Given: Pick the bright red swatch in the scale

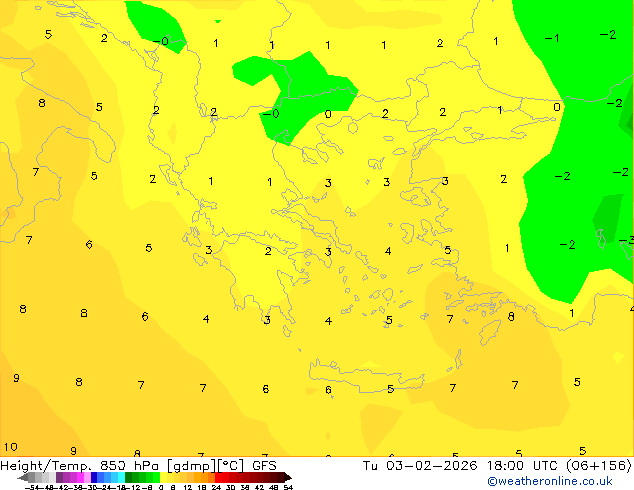Looking at the screenshot, I should (x=218, y=477).
